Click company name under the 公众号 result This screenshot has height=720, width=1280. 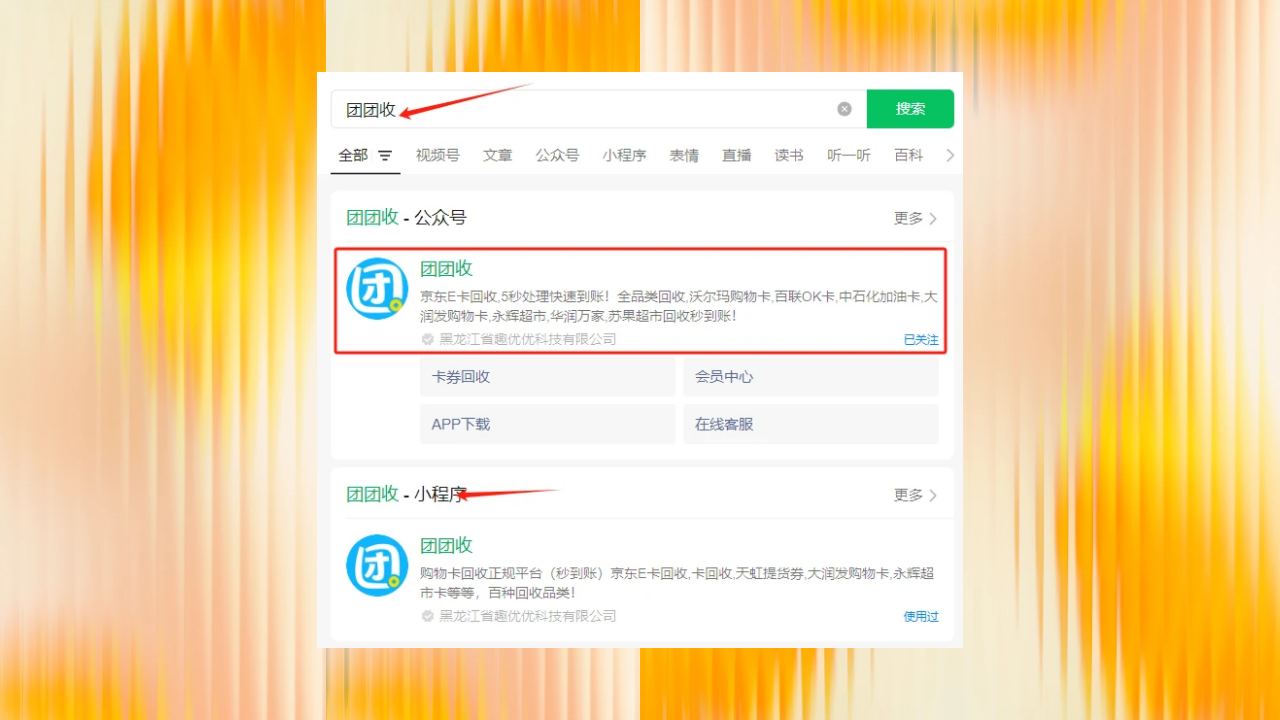click(528, 339)
